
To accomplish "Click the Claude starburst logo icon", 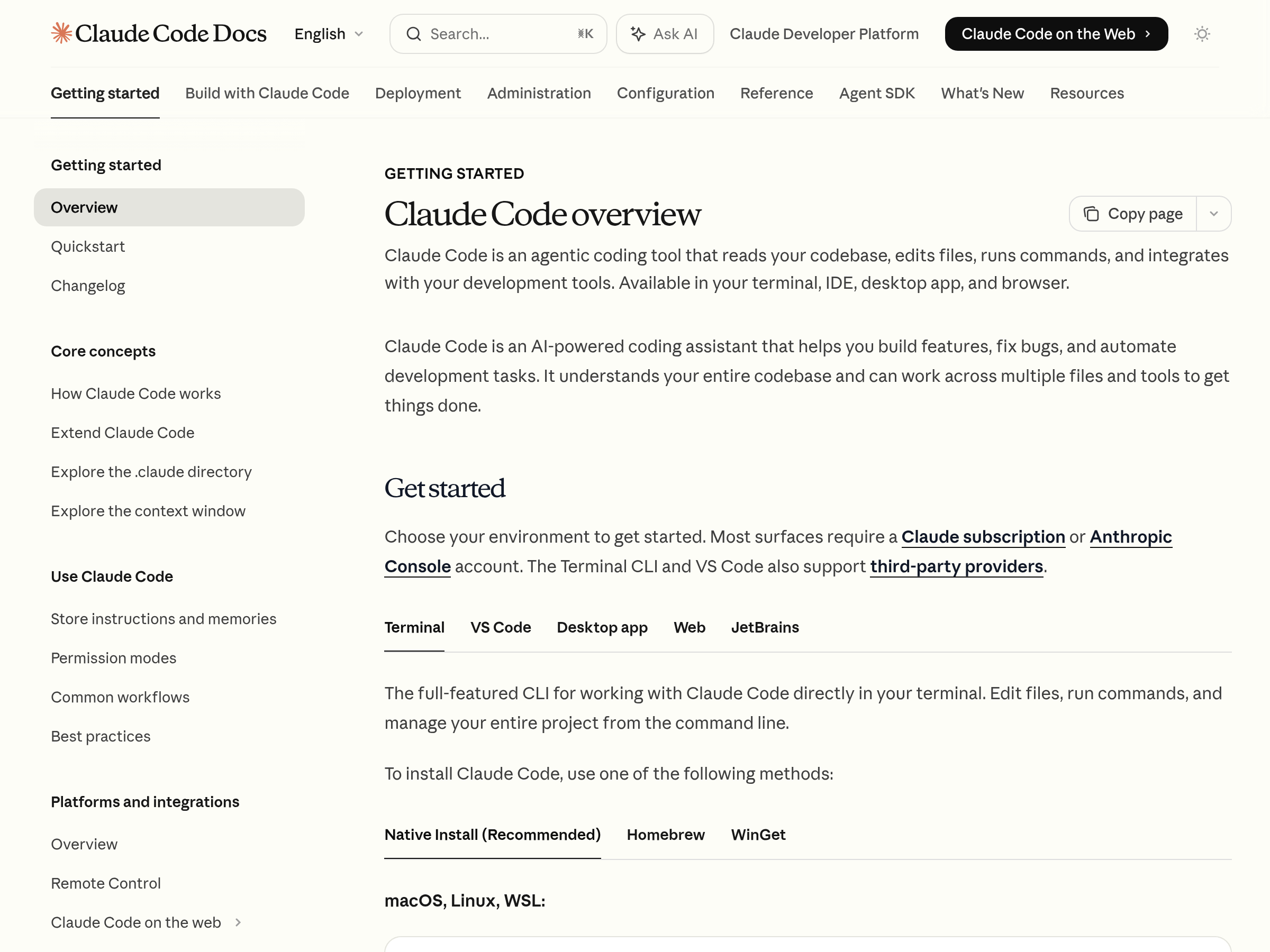I will [61, 33].
